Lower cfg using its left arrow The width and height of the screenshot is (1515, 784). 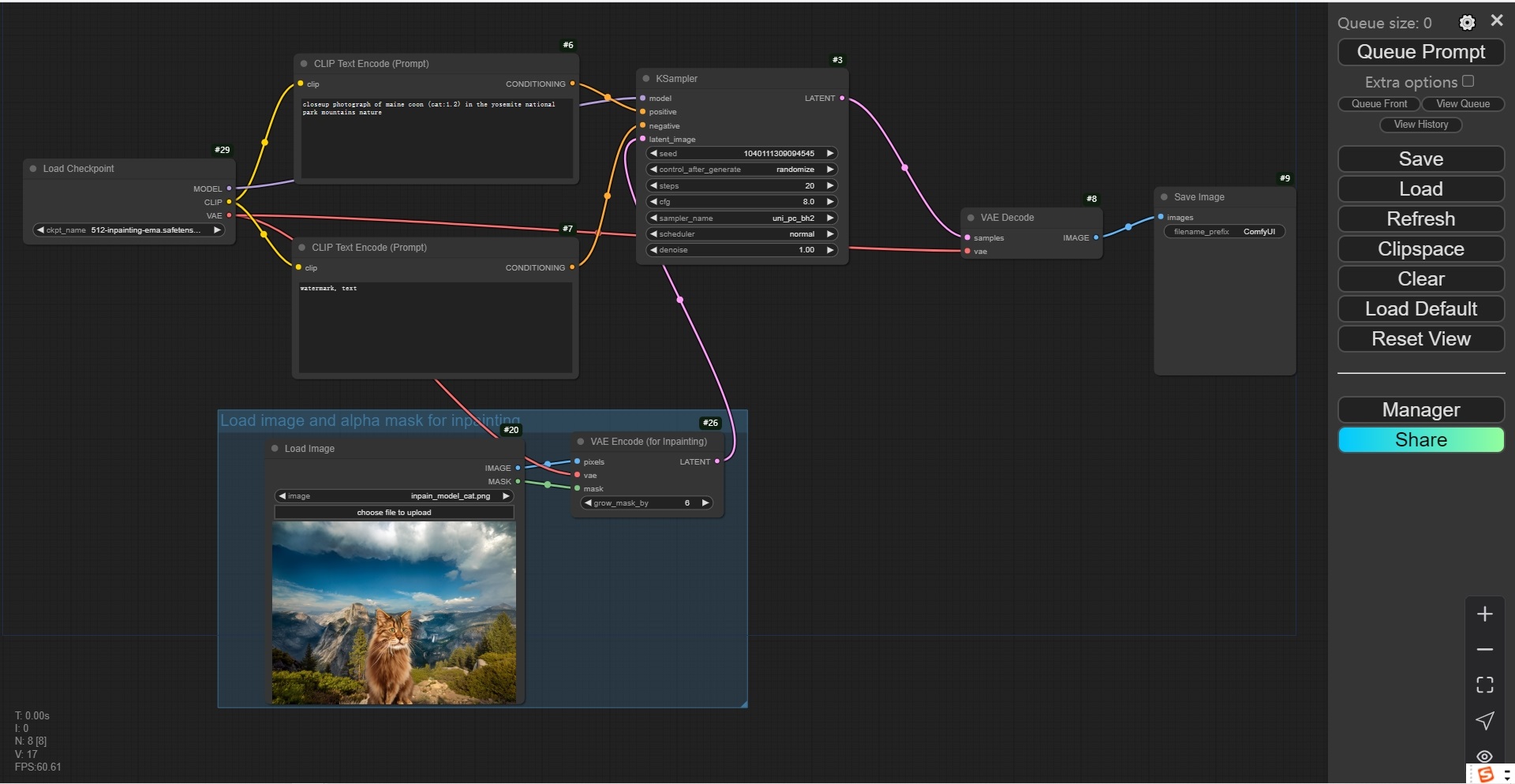point(653,202)
